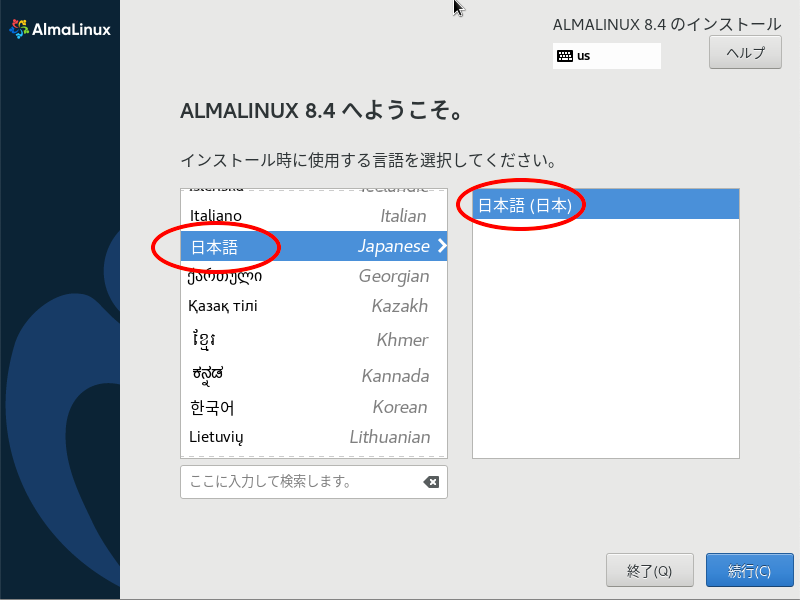The width and height of the screenshot is (800, 600).
Task: Select 한국어 Korean language row
Action: coord(314,407)
